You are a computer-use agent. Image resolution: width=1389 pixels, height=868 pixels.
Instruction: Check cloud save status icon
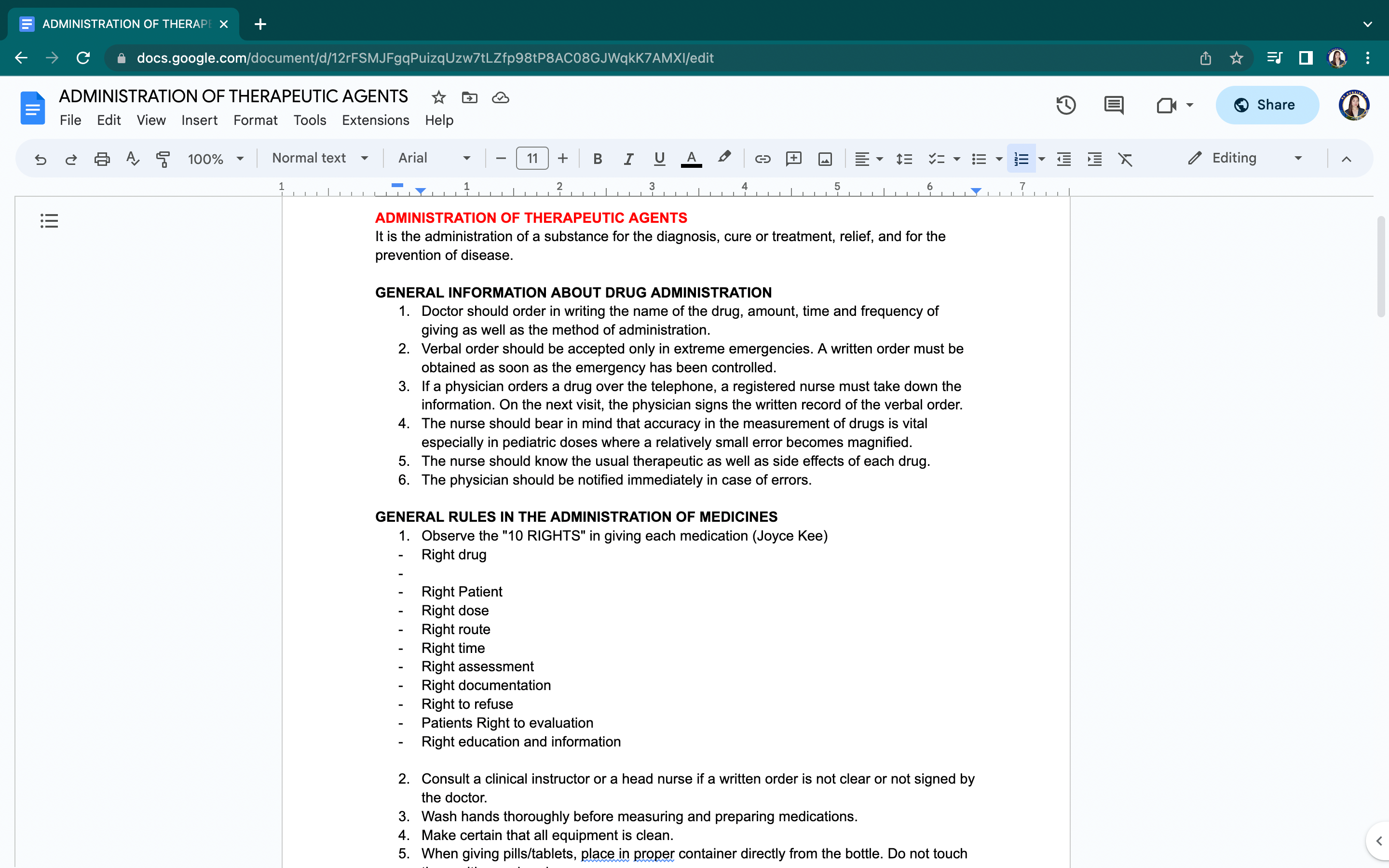(x=501, y=97)
